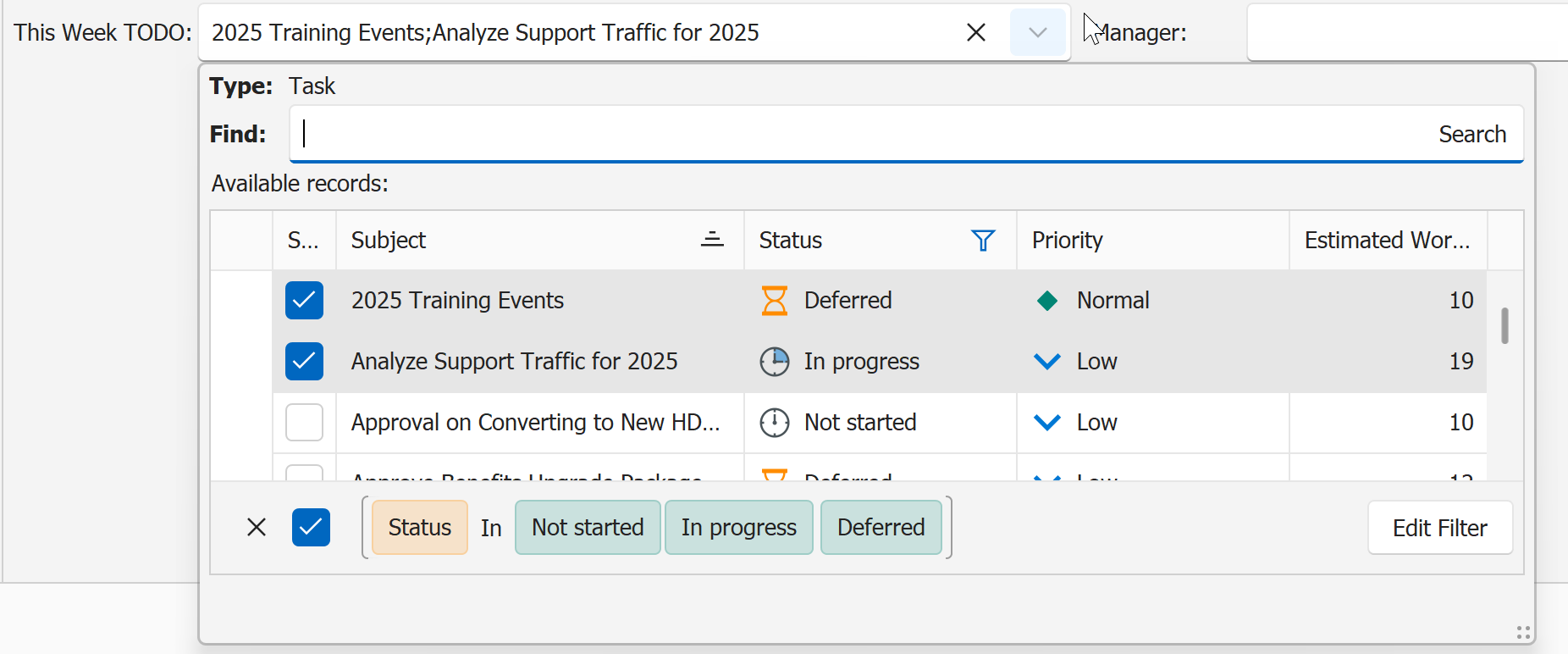This screenshot has width=1568, height=654.
Task: Open the Status filter field token
Action: [x=419, y=528]
